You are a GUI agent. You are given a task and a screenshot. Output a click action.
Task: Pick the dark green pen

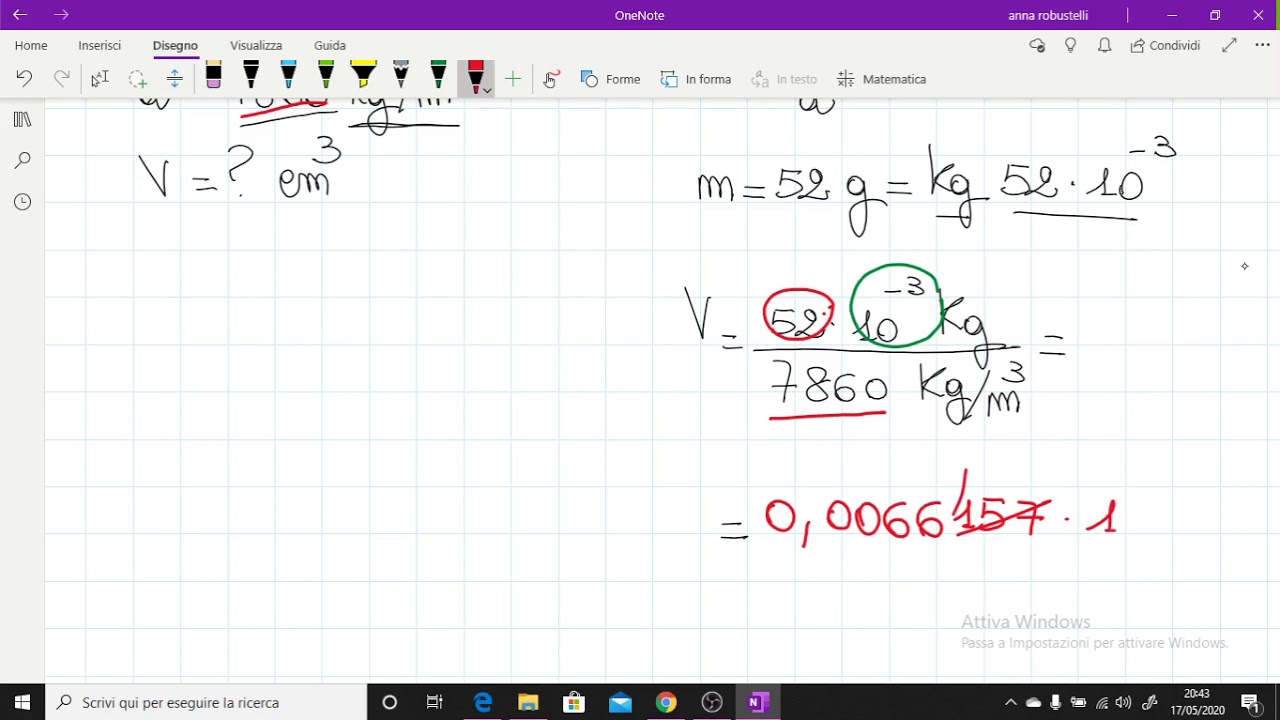[x=438, y=76]
